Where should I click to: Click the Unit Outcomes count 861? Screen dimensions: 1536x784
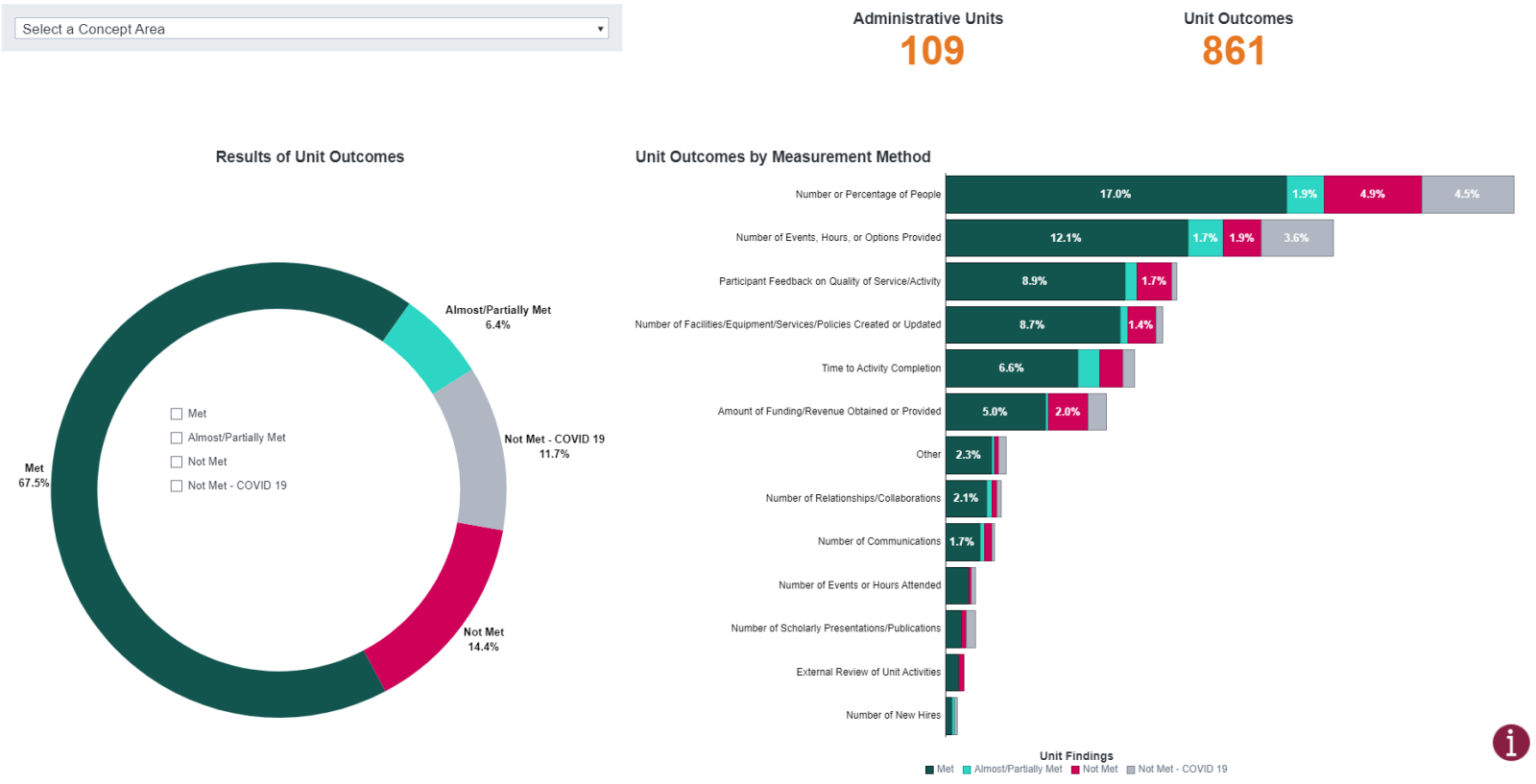pos(1234,51)
